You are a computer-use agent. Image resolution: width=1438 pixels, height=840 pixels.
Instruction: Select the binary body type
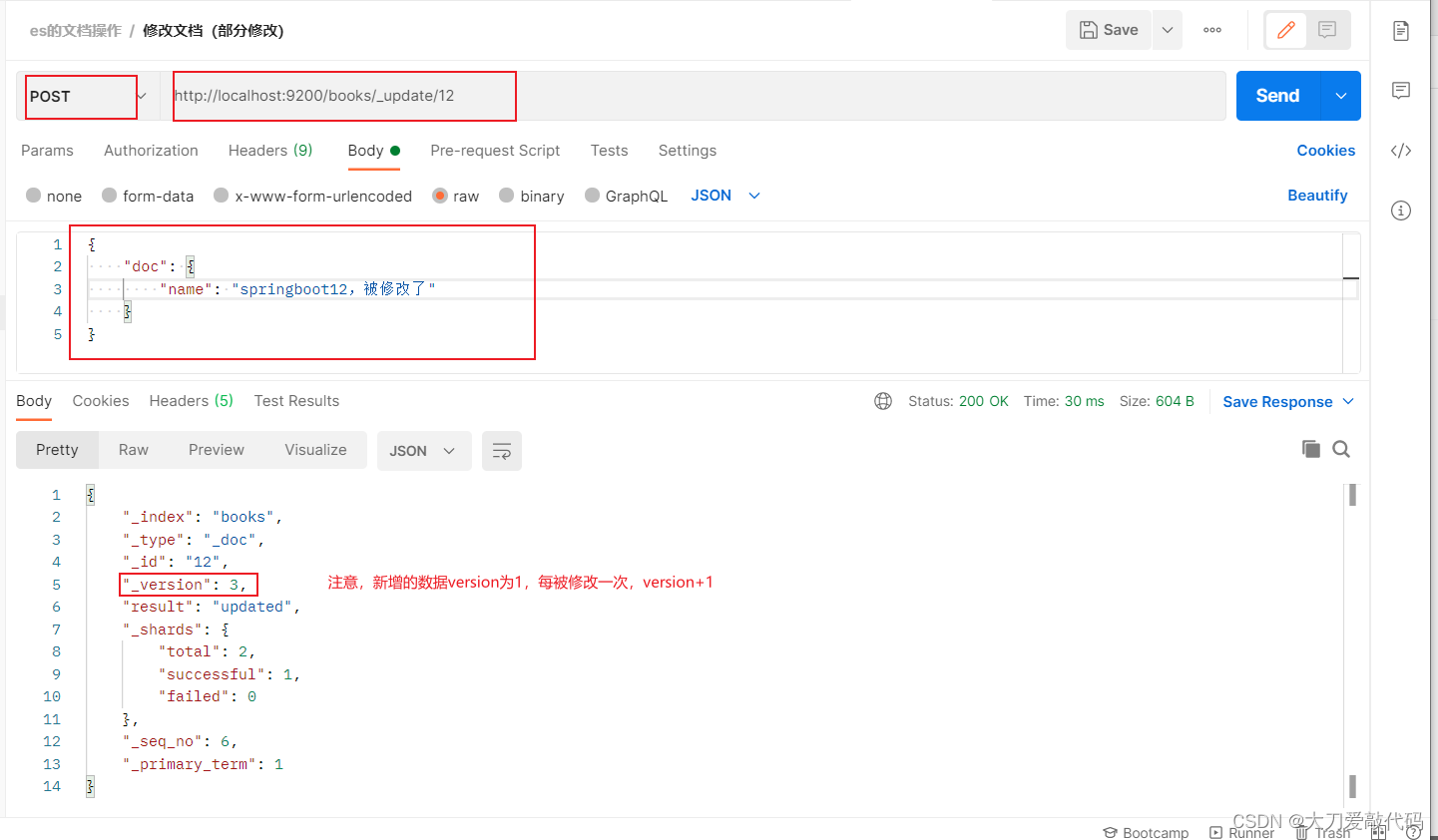(532, 196)
